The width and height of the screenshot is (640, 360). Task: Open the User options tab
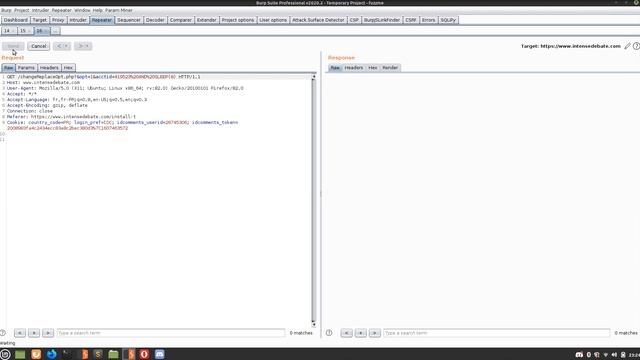(x=273, y=20)
